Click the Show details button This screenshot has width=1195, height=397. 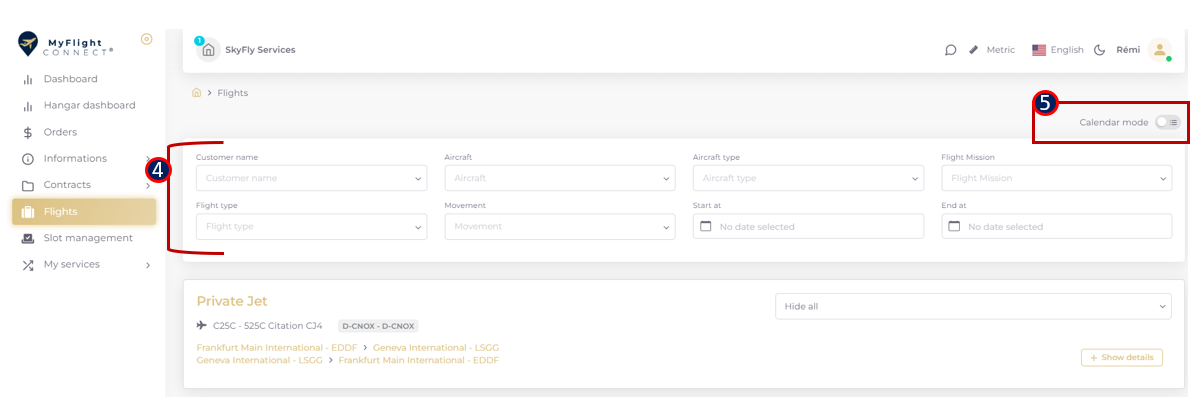[x=1122, y=357]
